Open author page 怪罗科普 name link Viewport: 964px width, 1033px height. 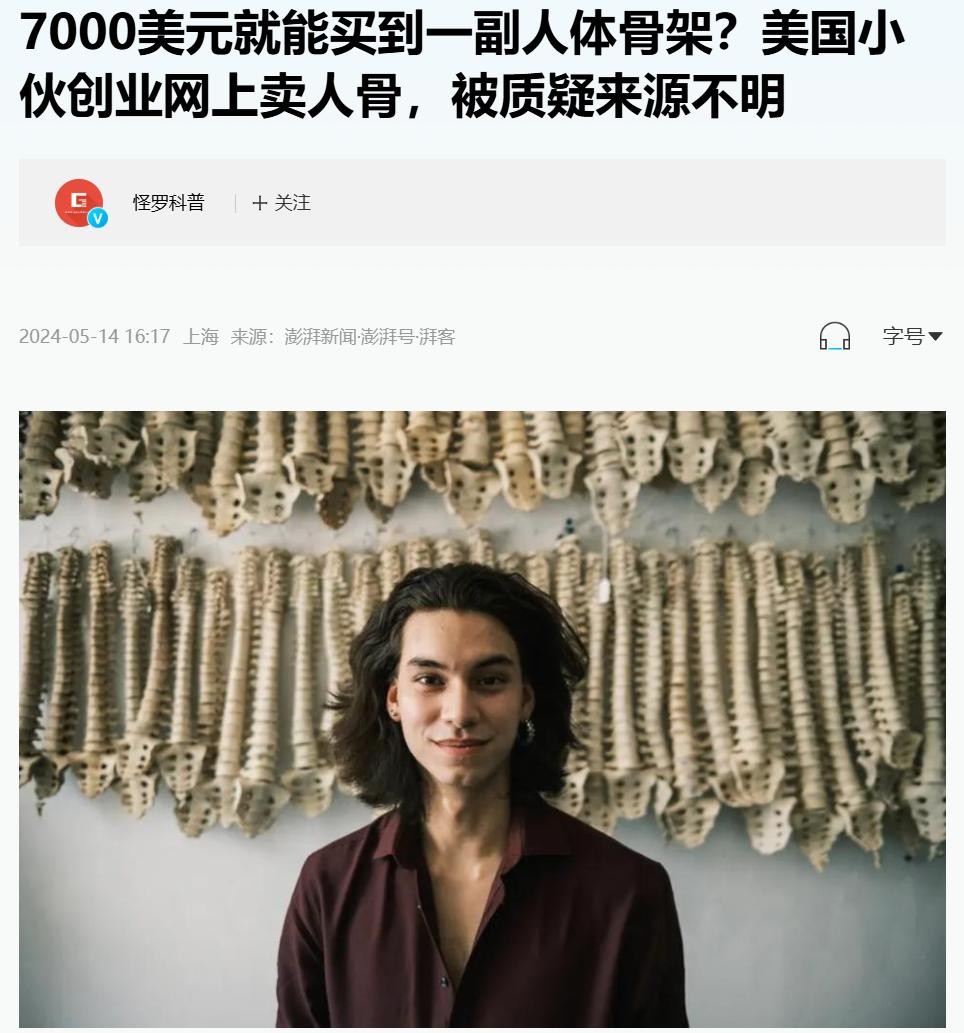[x=169, y=202]
